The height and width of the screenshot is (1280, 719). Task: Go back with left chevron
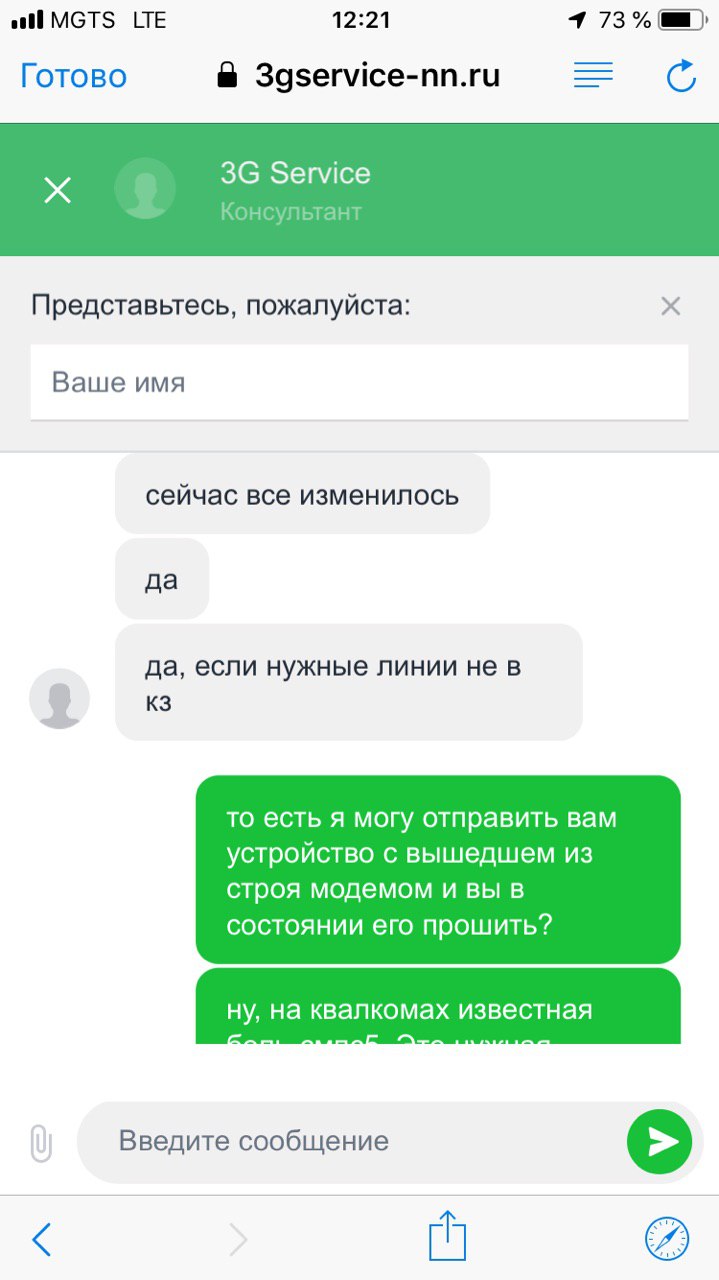click(41, 1240)
